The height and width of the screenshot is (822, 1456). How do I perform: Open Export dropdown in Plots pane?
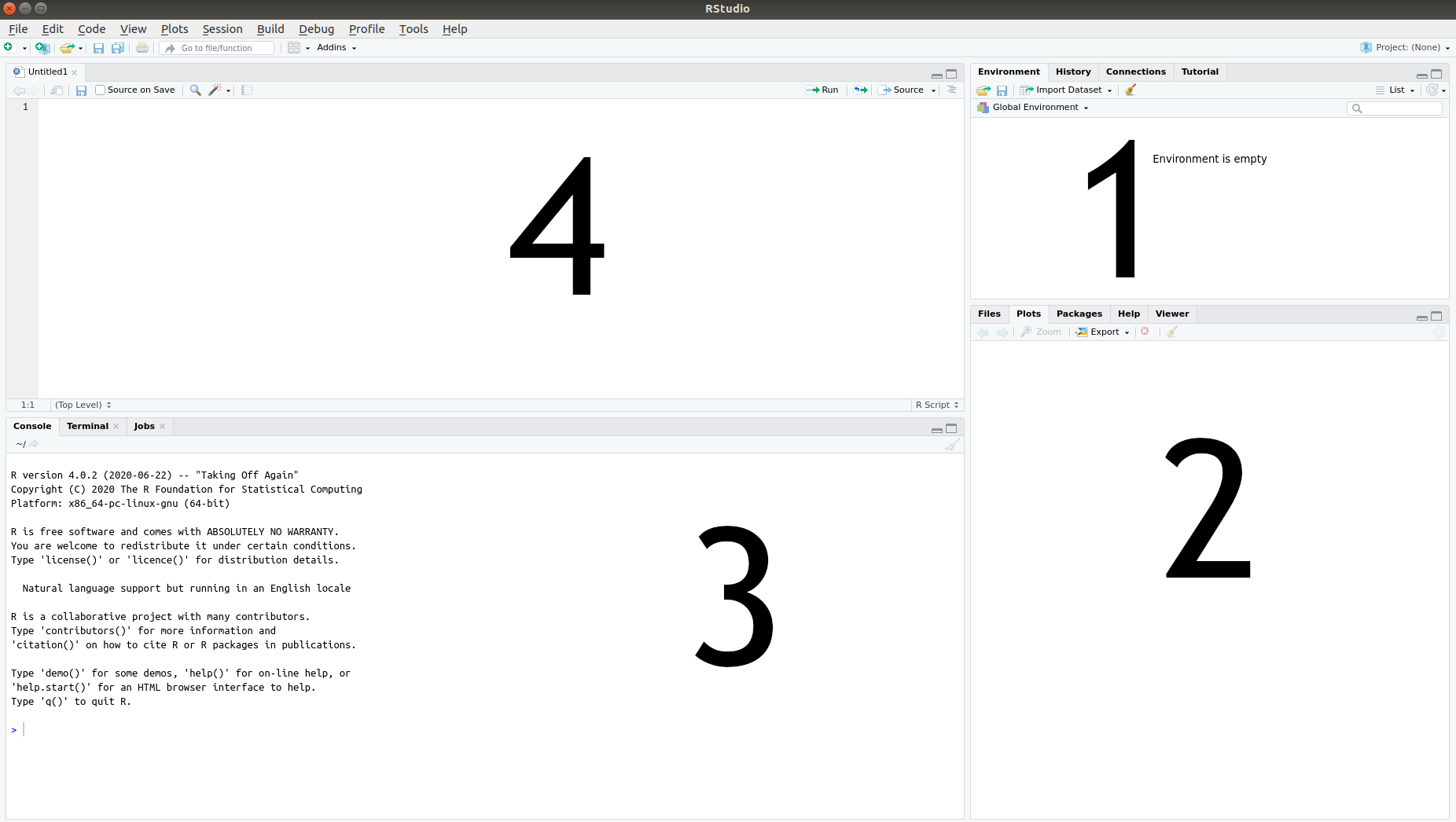(x=1103, y=332)
